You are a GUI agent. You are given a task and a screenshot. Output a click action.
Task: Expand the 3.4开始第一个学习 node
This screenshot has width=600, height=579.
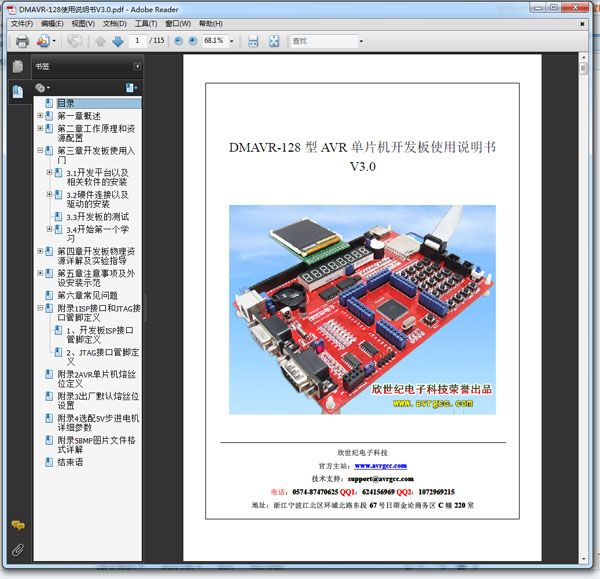tap(49, 229)
